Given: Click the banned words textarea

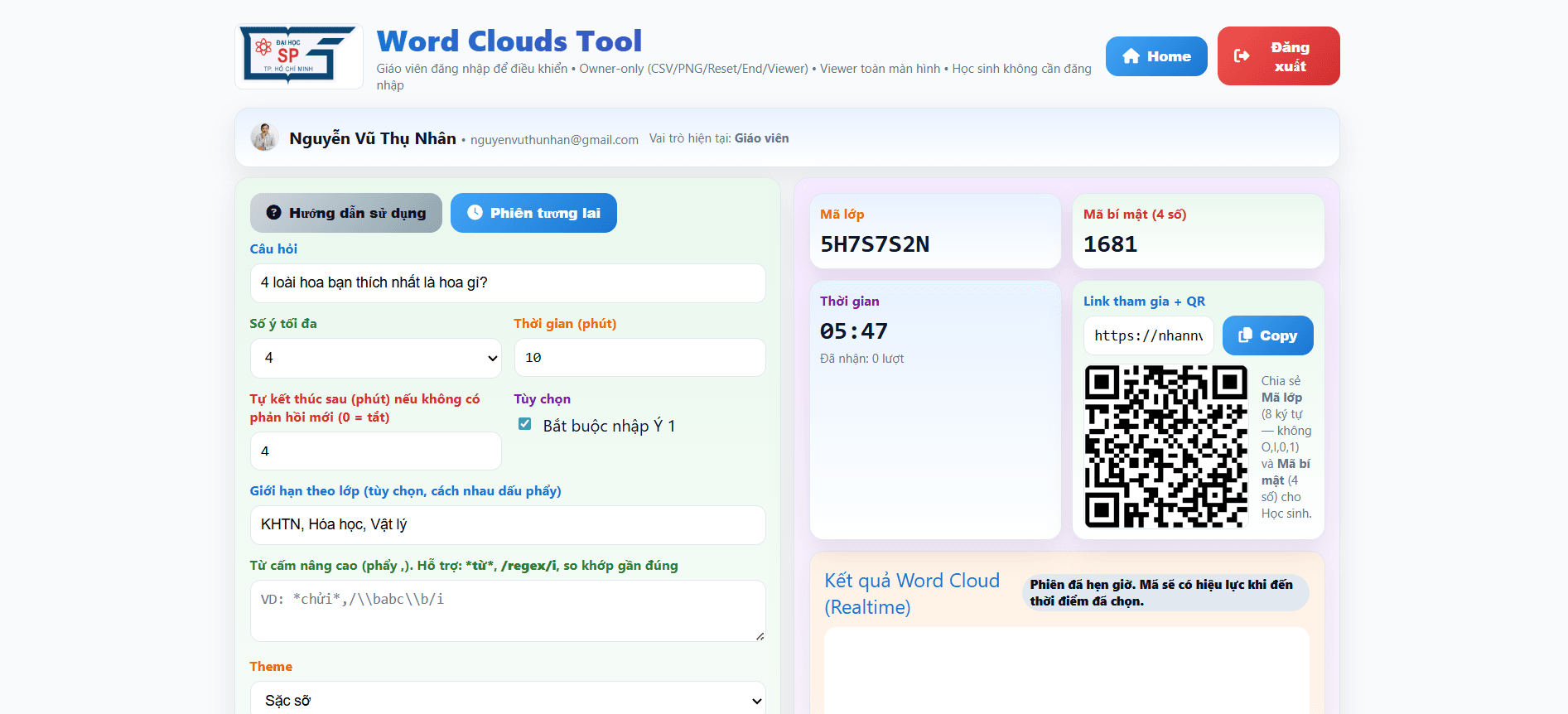Looking at the screenshot, I should pos(508,610).
